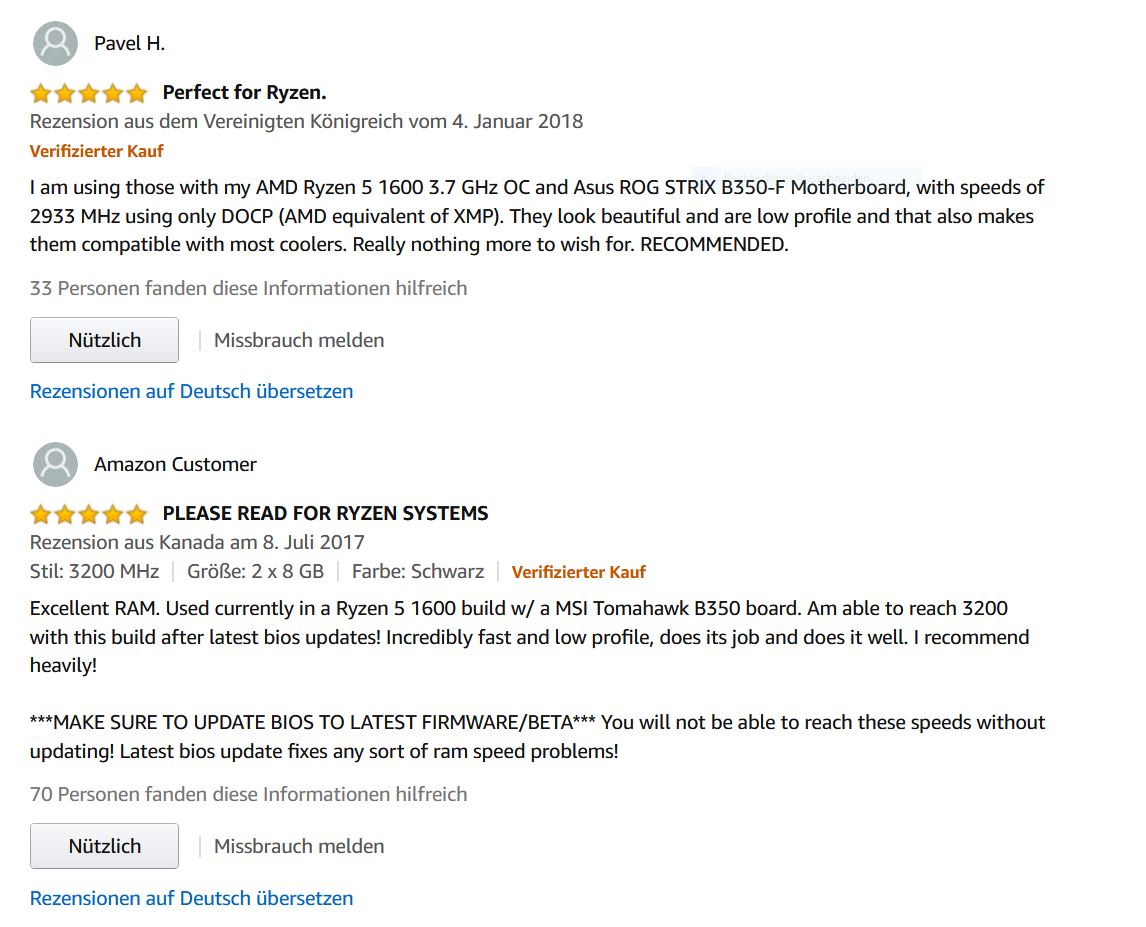Click Nützlich on the Ryzen Systems review
This screenshot has height=927, width=1146.
[x=104, y=845]
